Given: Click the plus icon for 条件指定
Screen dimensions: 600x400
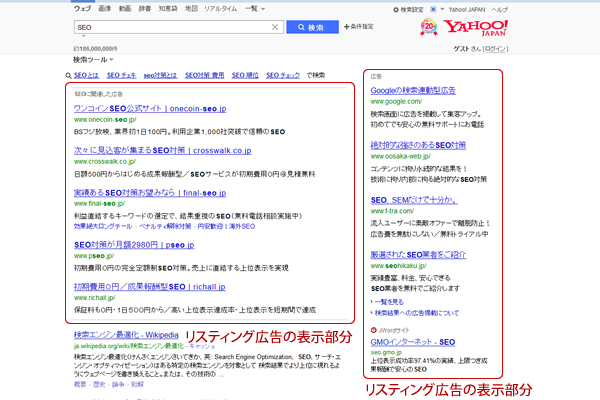Looking at the screenshot, I should click(343, 28).
